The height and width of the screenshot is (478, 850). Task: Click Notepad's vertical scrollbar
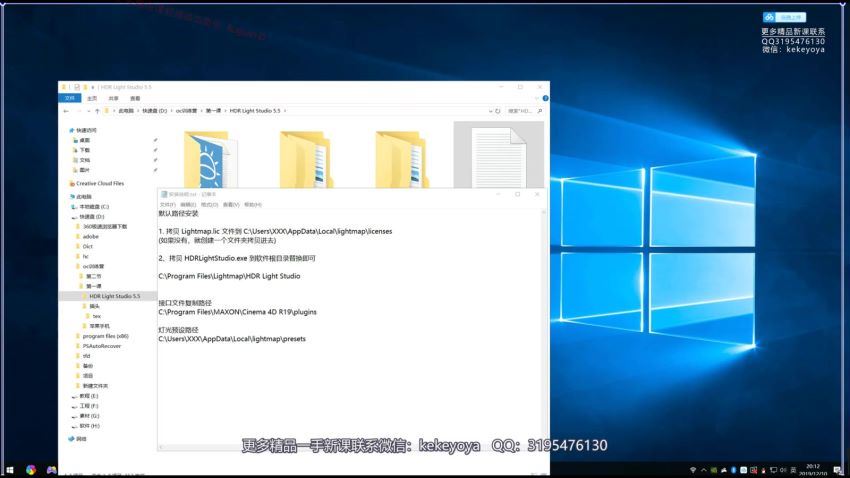point(544,327)
